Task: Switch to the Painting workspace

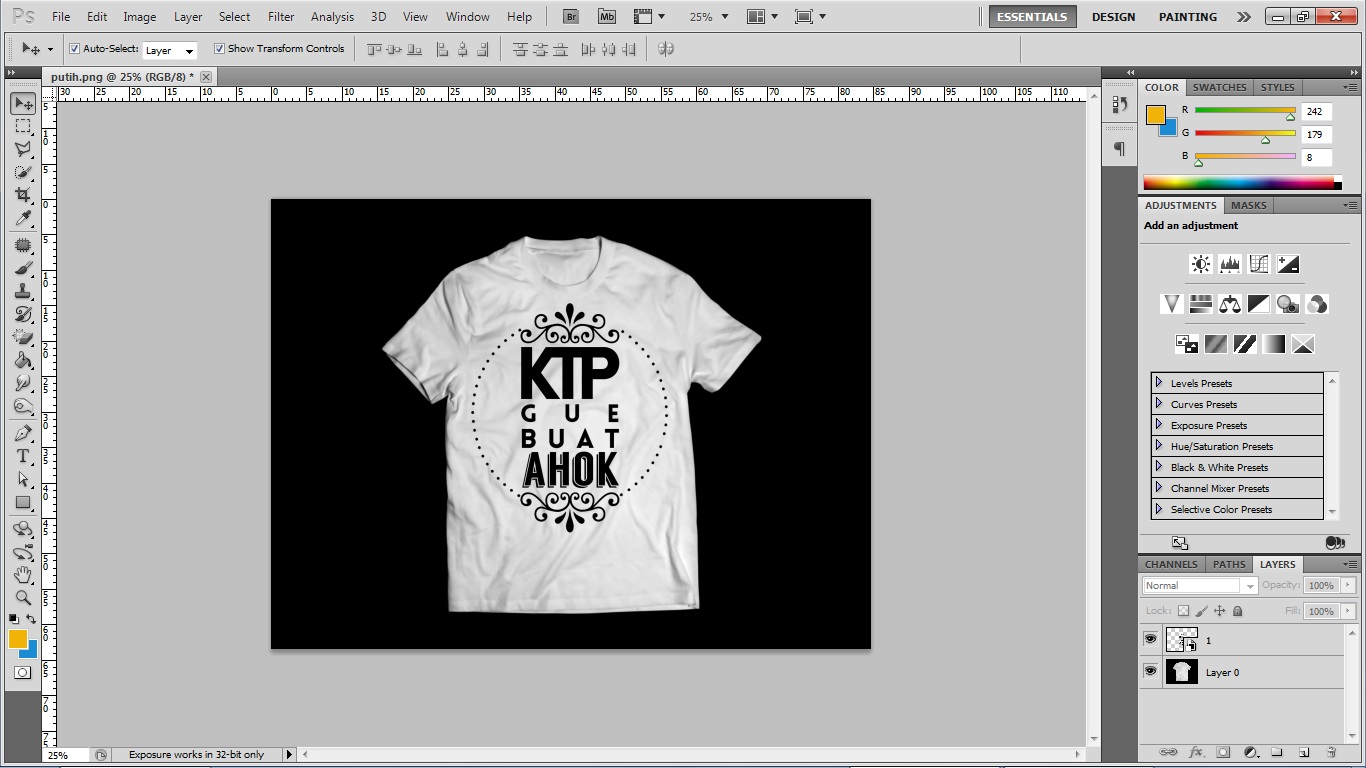Action: (x=1188, y=16)
